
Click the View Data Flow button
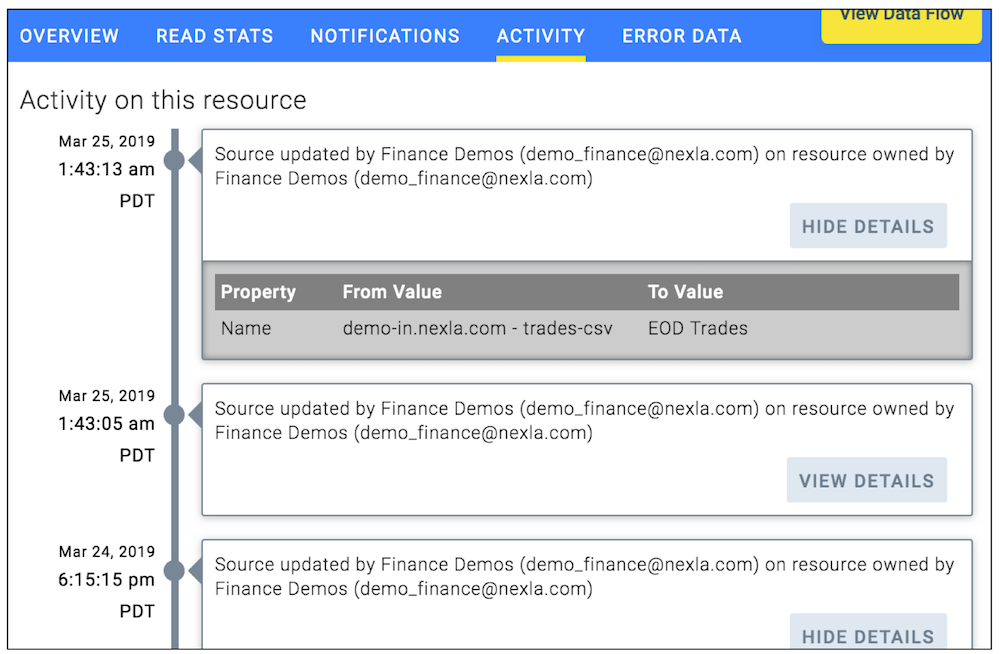pyautogui.click(x=901, y=26)
